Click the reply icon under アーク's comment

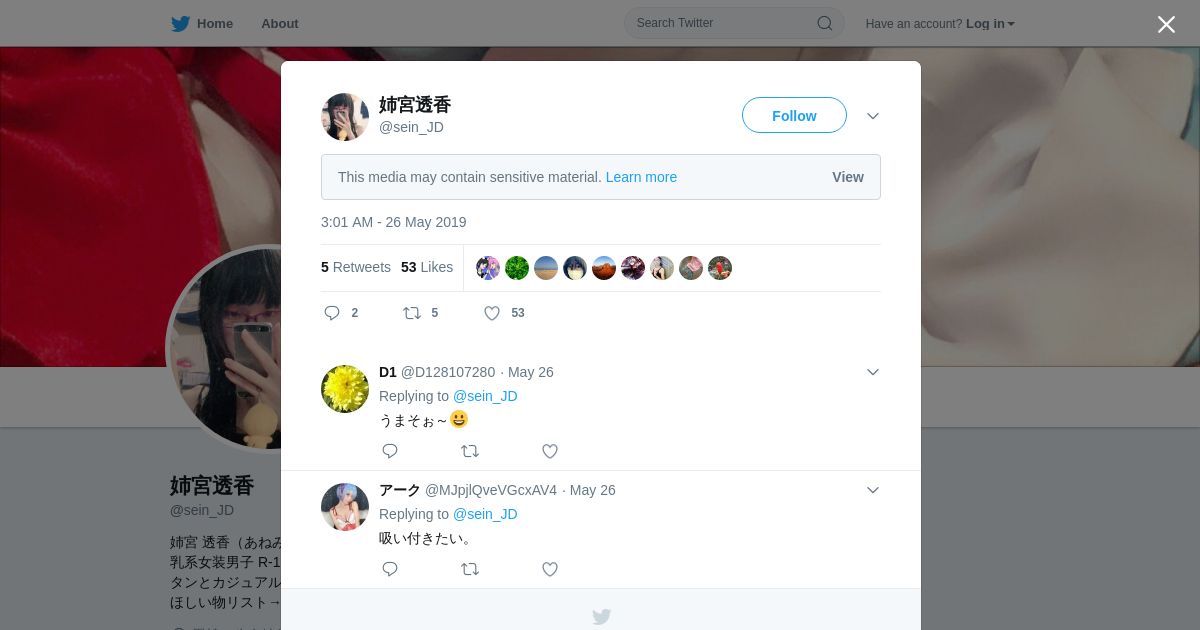pos(390,569)
